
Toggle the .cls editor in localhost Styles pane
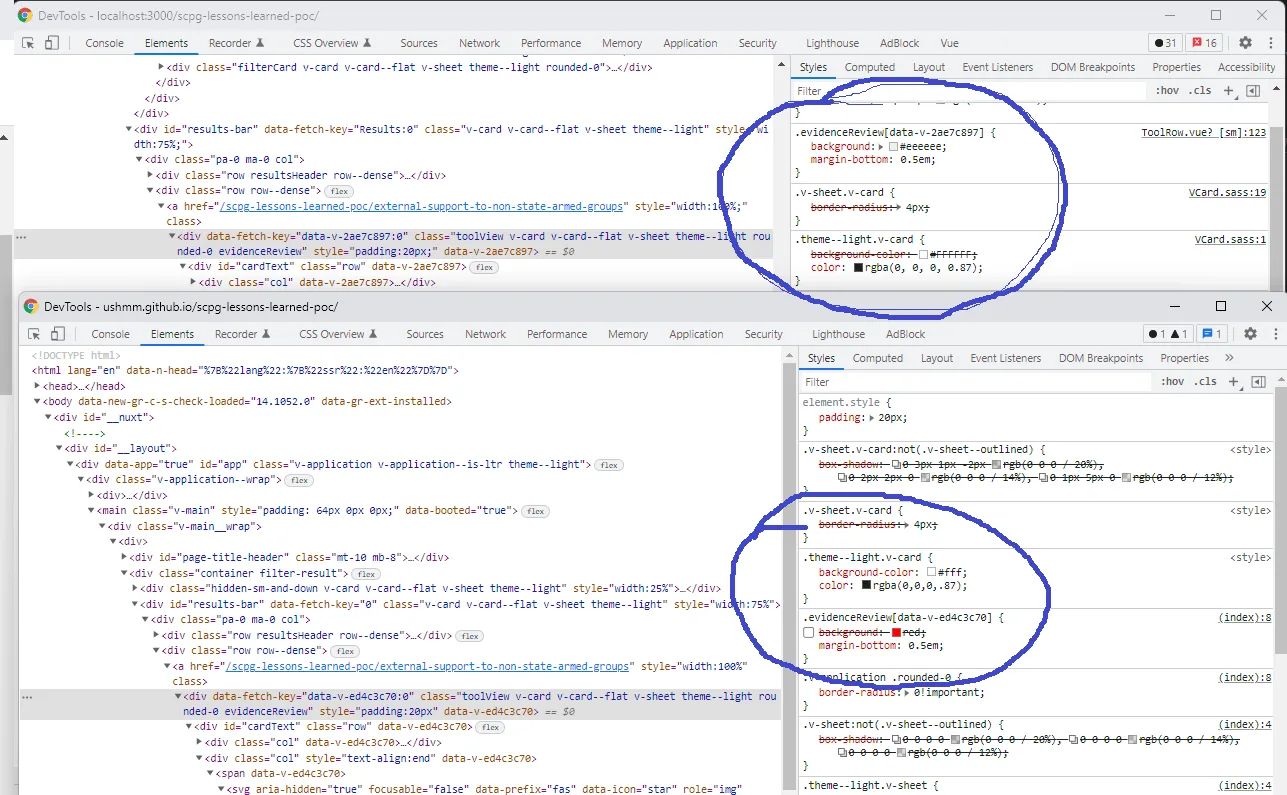pos(1201,91)
